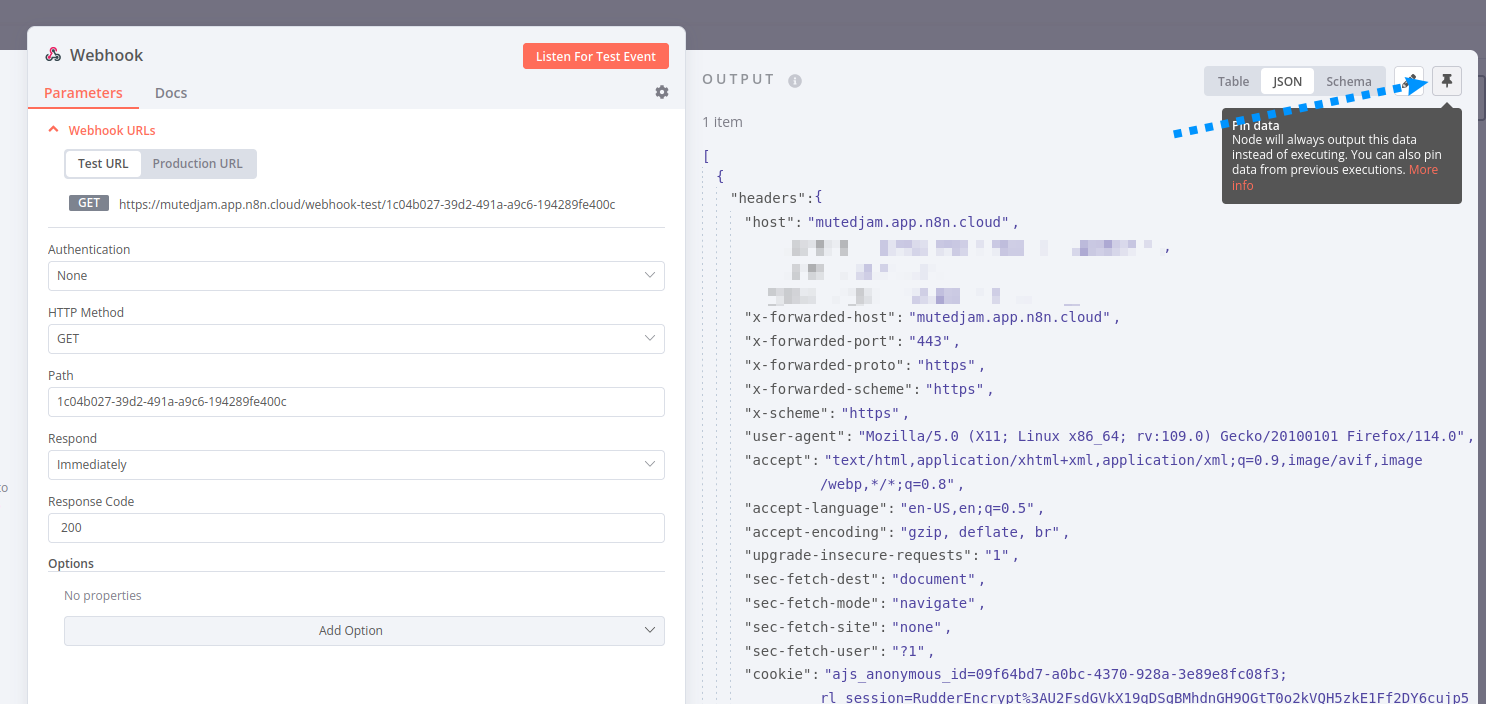The image size is (1486, 704).
Task: Open node settings gear icon
Action: pos(662,92)
